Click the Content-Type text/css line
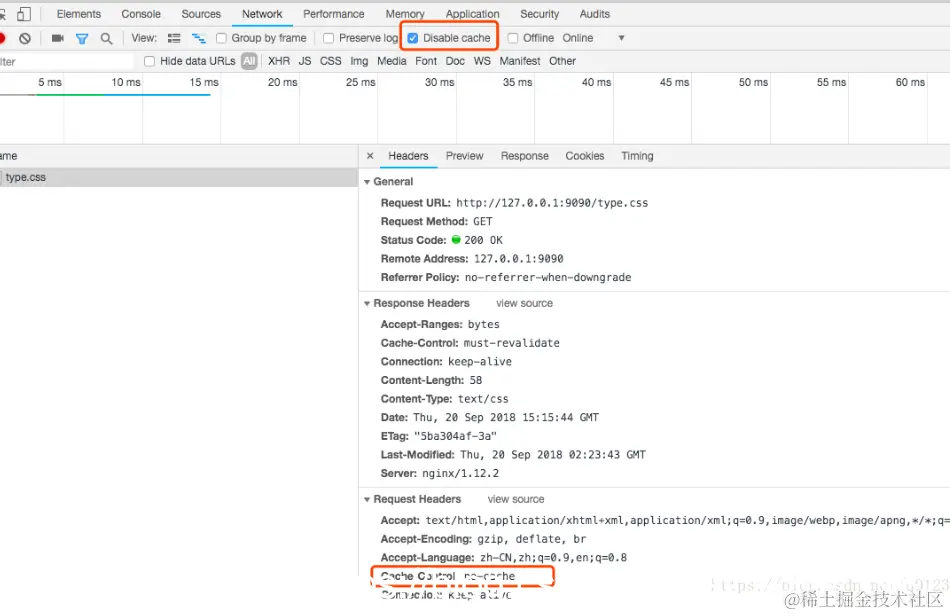Viewport: 950px width, 616px height. 444,399
